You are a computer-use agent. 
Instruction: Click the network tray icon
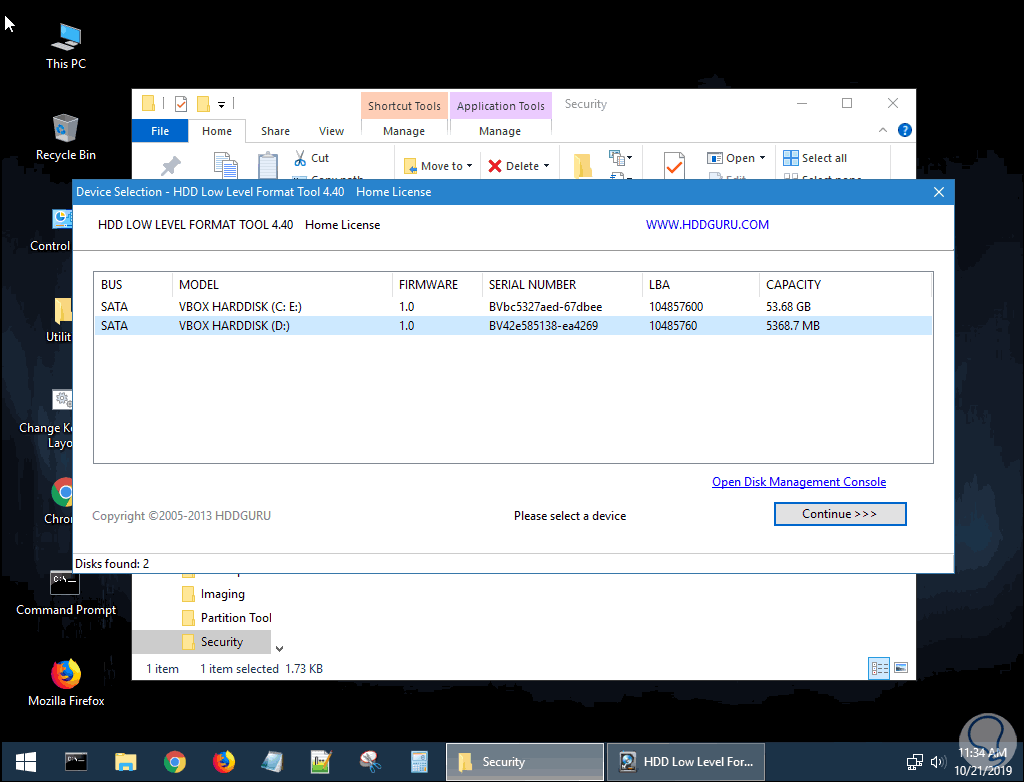[915, 762]
